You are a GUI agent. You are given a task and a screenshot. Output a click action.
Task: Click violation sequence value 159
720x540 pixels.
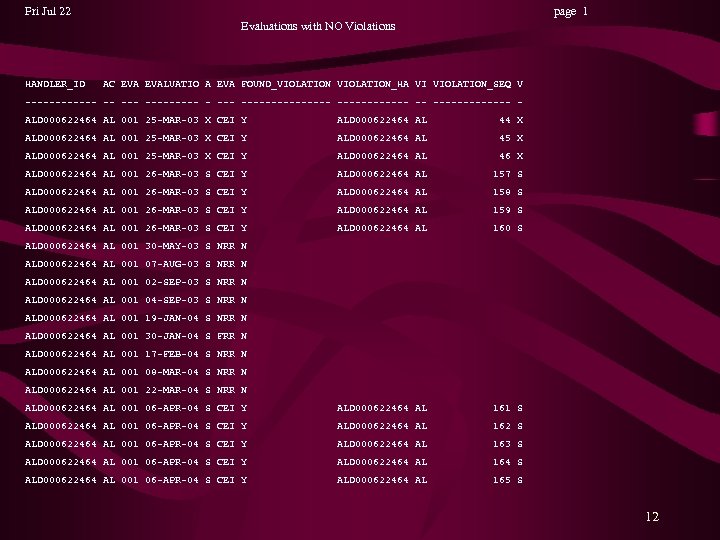click(501, 210)
